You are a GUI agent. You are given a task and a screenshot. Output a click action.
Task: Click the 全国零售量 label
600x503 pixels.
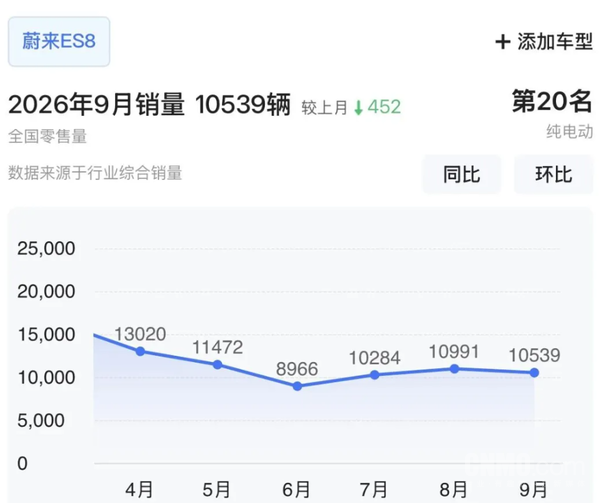click(x=48, y=136)
